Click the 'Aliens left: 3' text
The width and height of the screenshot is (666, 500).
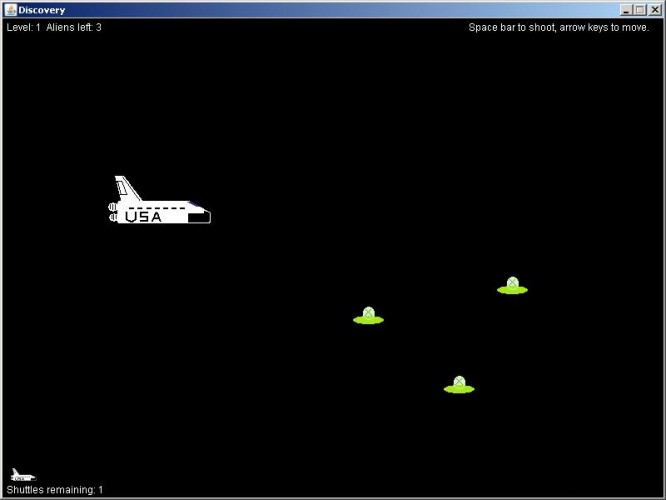(74, 28)
